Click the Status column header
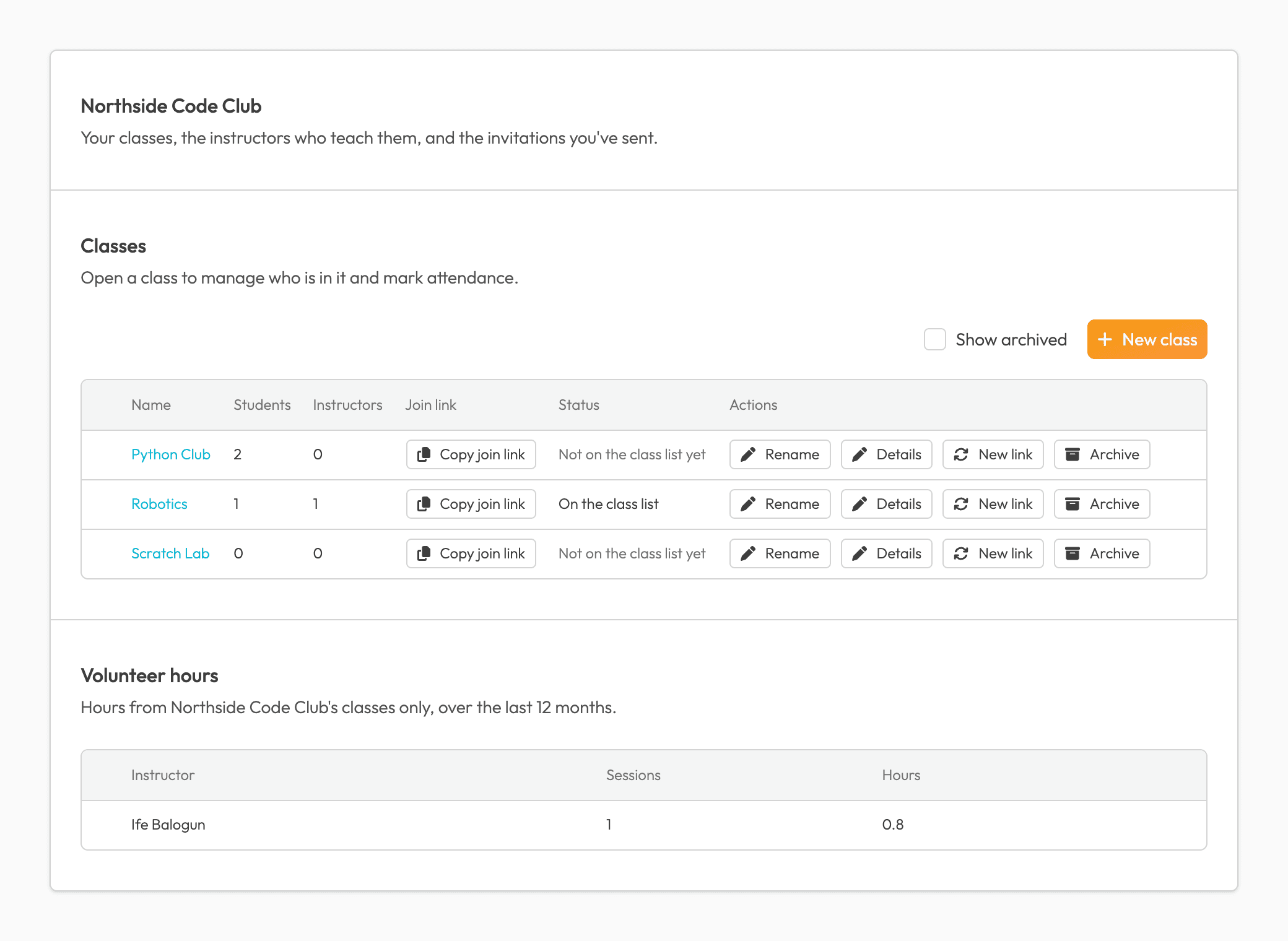The height and width of the screenshot is (941, 1288). pyautogui.click(x=579, y=405)
